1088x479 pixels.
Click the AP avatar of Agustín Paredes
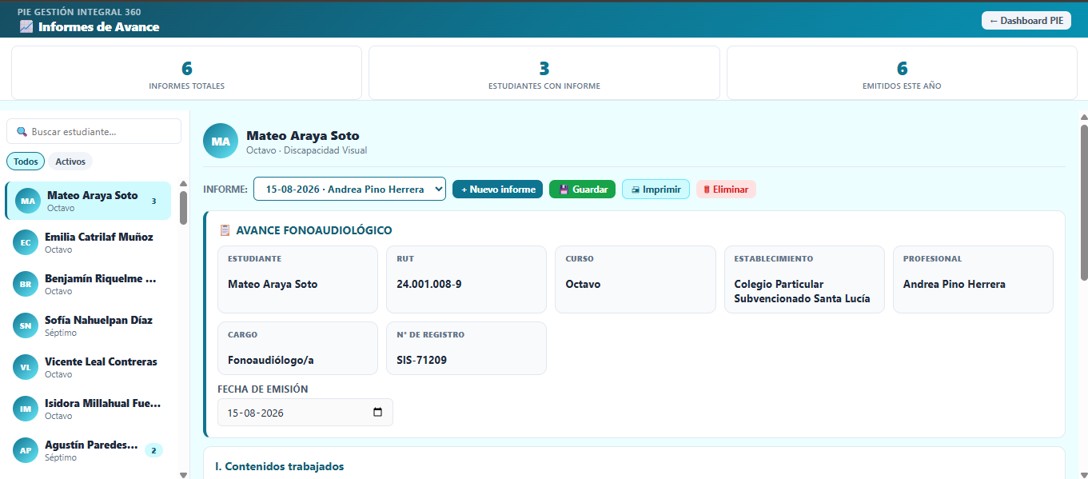pyautogui.click(x=26, y=451)
